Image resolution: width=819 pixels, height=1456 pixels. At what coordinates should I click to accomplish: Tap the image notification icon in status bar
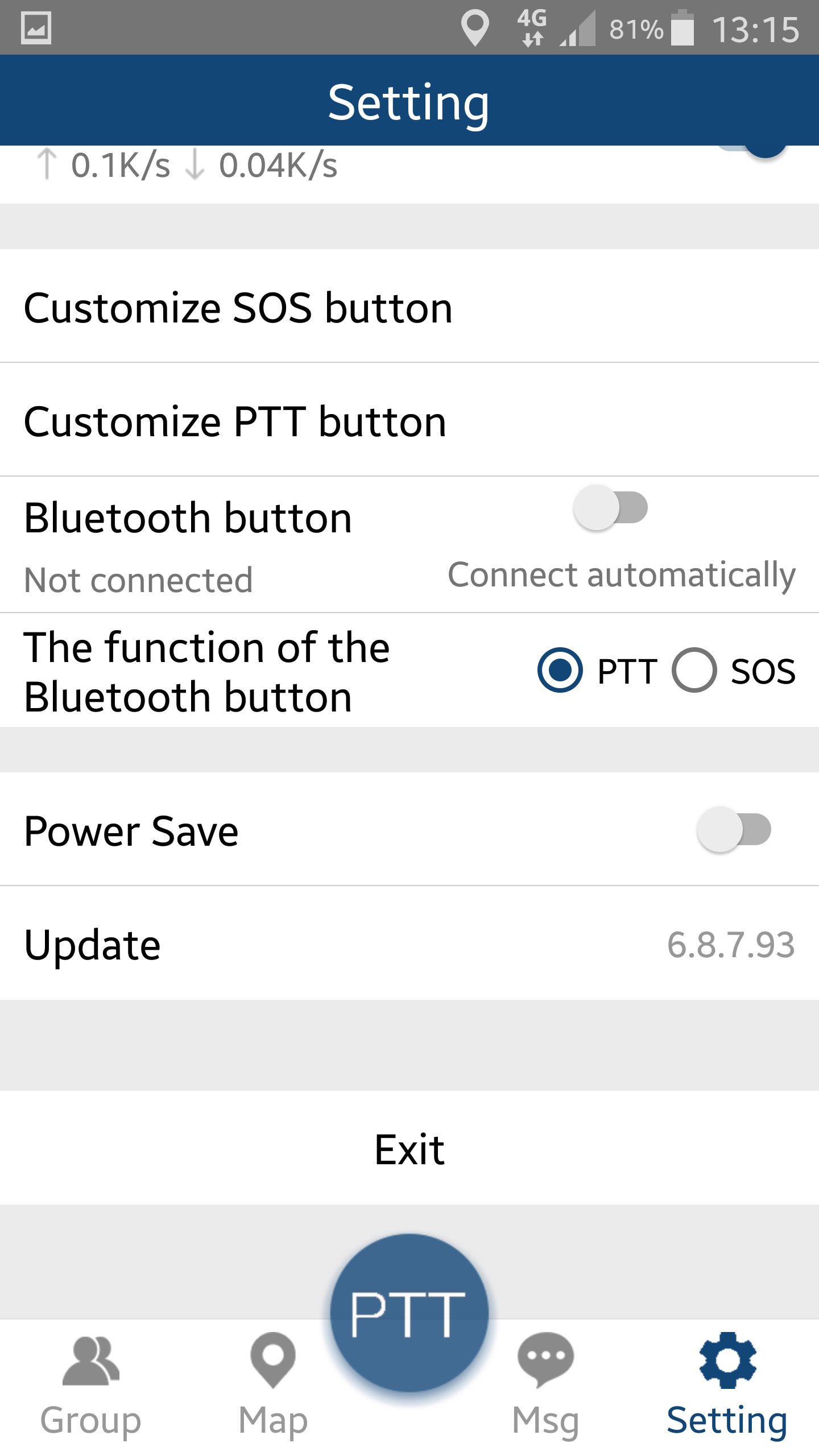pos(36,28)
